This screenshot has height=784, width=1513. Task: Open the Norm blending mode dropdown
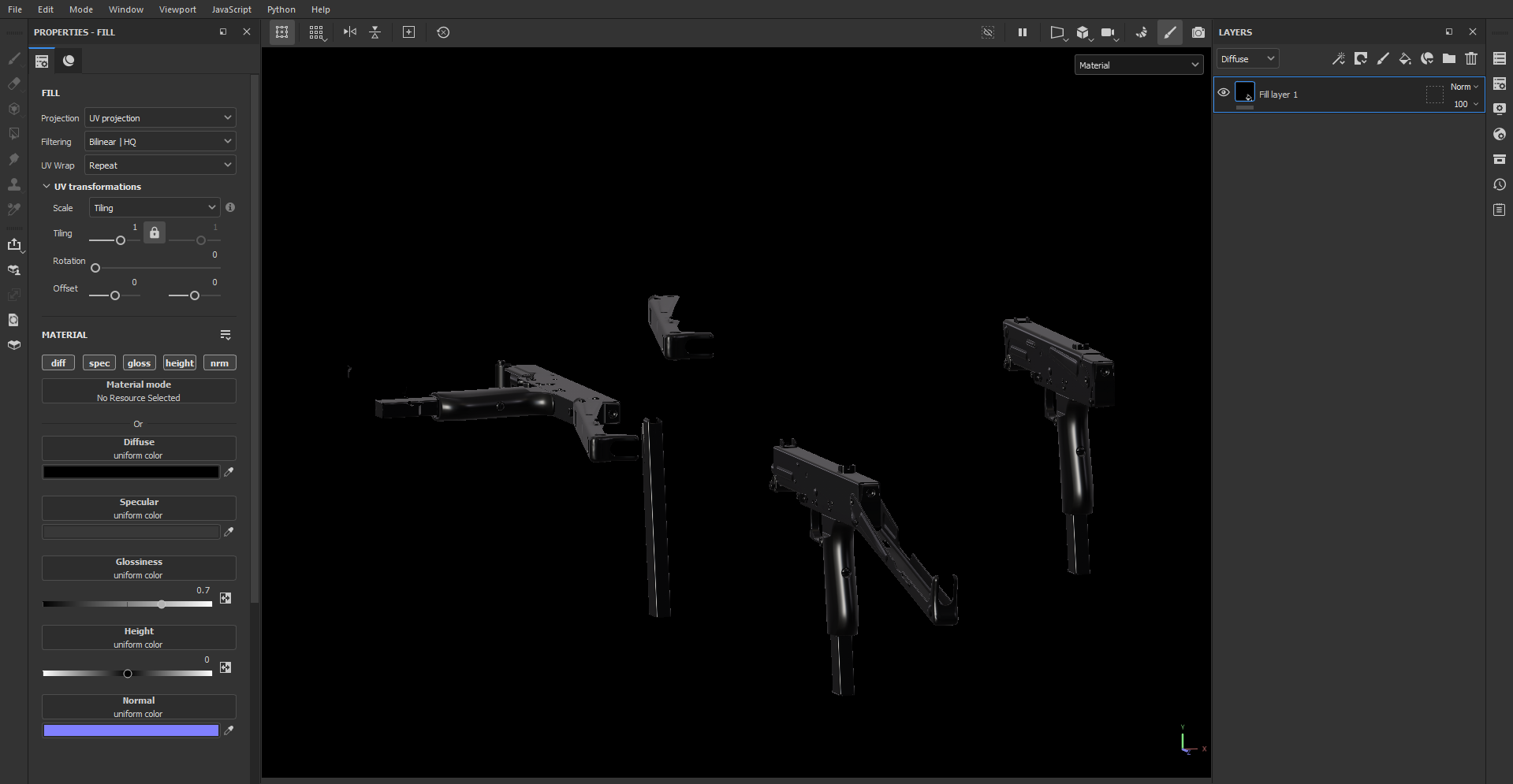point(1464,87)
